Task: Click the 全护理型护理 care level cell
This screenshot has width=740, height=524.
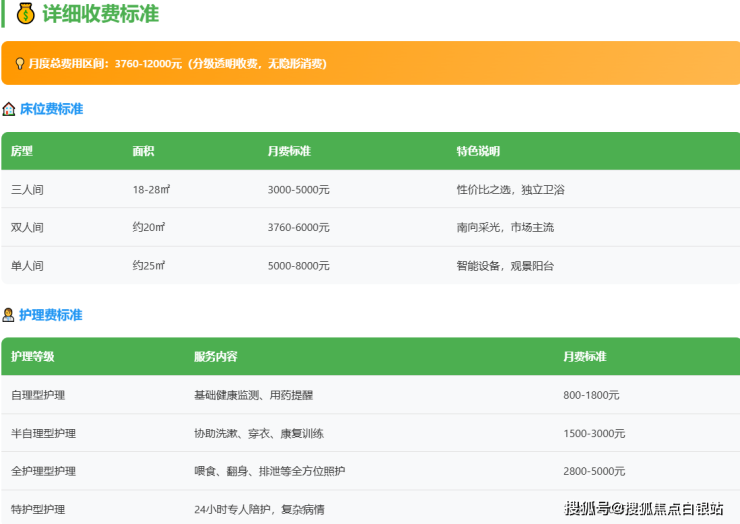Action: (x=44, y=471)
